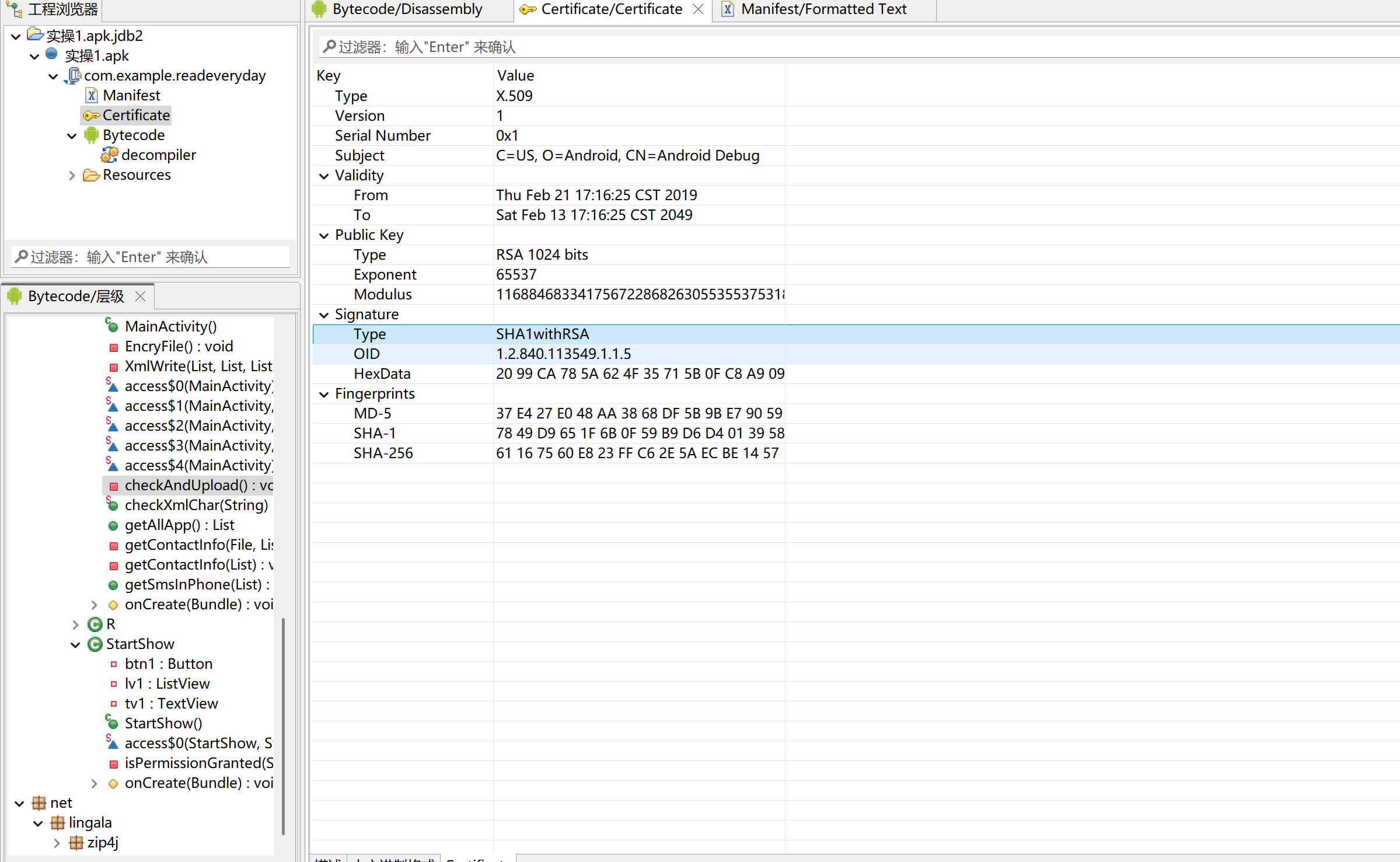
Task: Click the StartShow class icon
Action: [95, 644]
